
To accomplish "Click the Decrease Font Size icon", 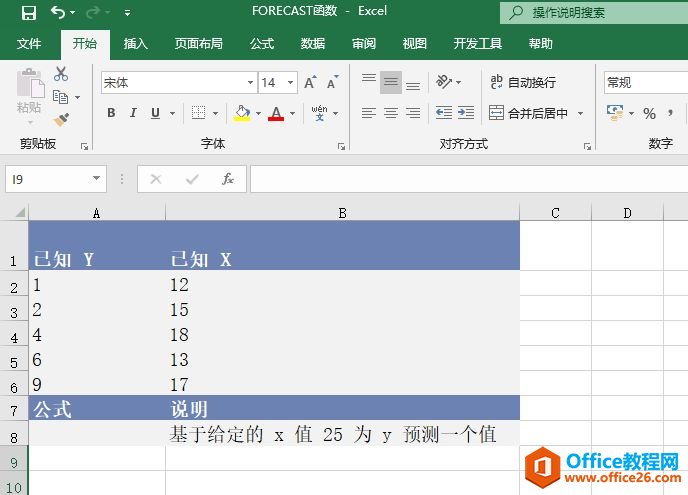I will pyautogui.click(x=333, y=82).
